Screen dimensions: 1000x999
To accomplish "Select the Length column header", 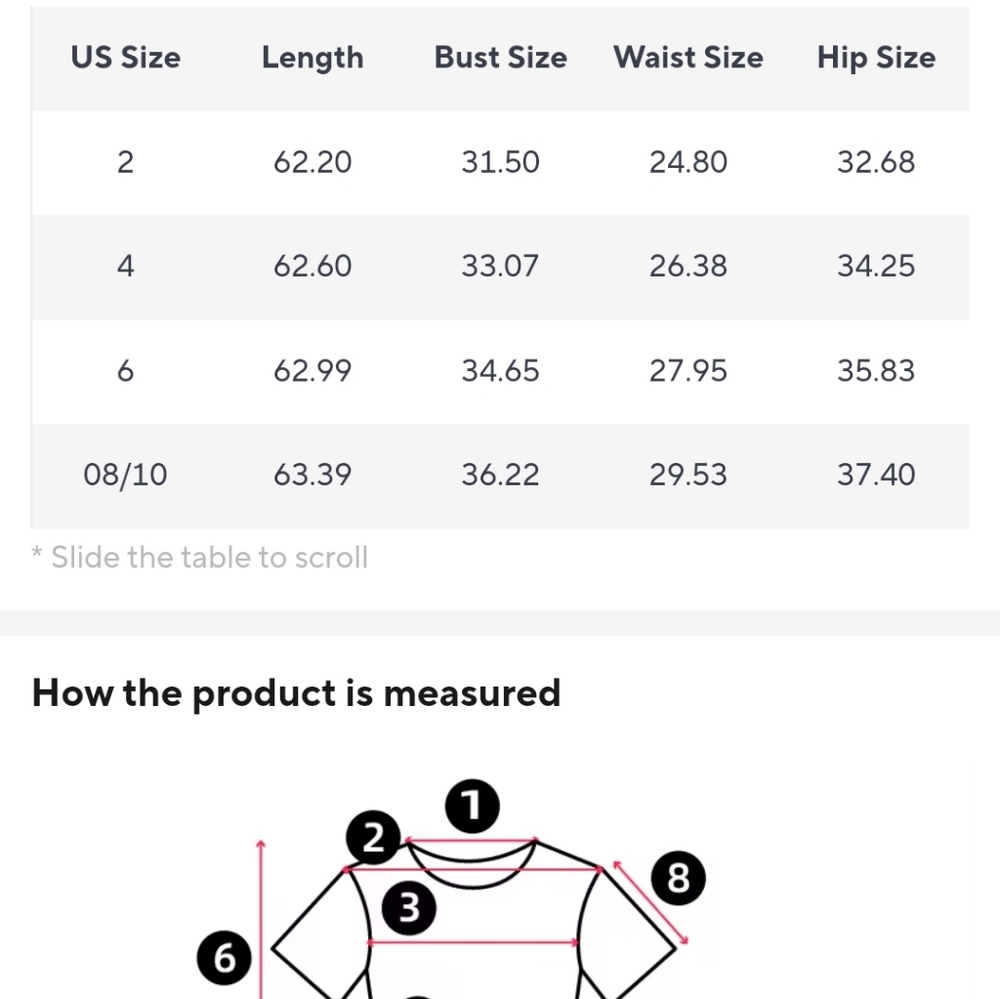I will click(312, 58).
